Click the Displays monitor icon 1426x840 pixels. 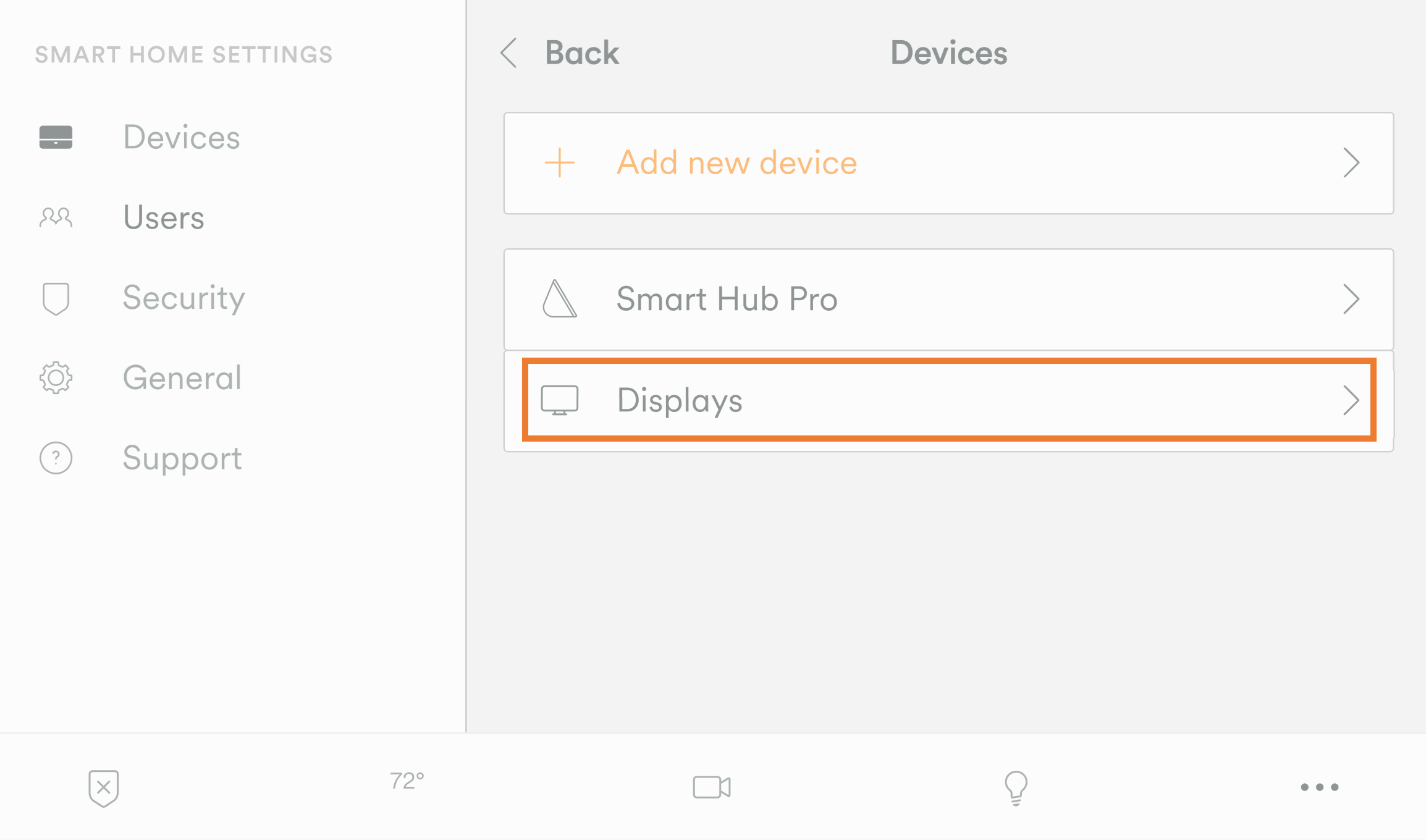[x=561, y=400]
